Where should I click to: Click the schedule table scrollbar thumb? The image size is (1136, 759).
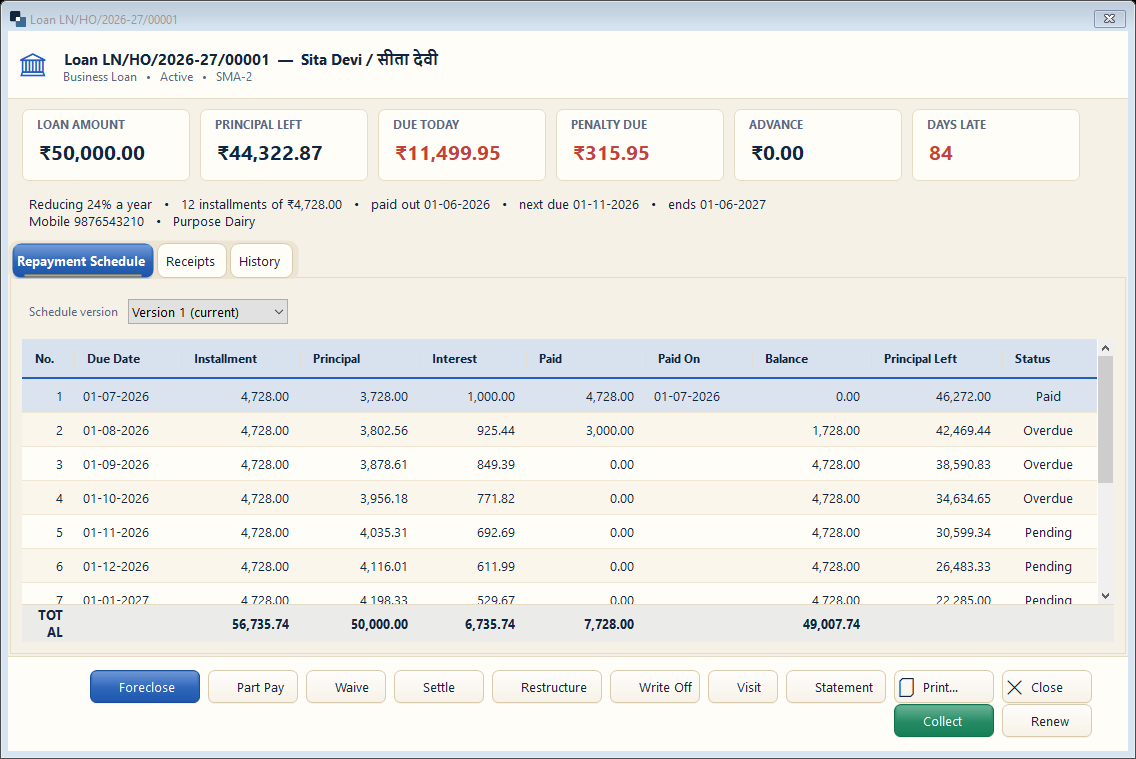tap(1105, 419)
